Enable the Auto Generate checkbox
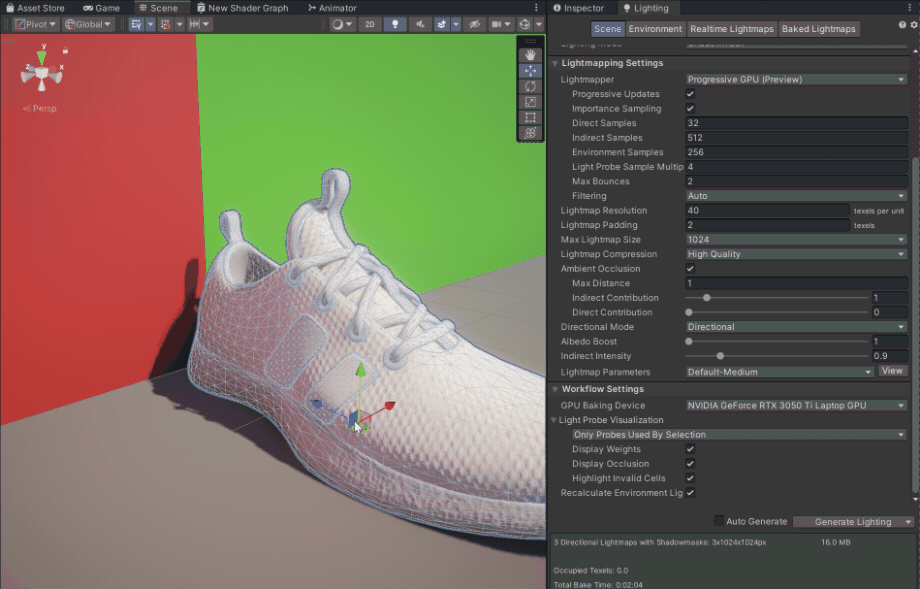This screenshot has height=589, width=920. pos(718,521)
